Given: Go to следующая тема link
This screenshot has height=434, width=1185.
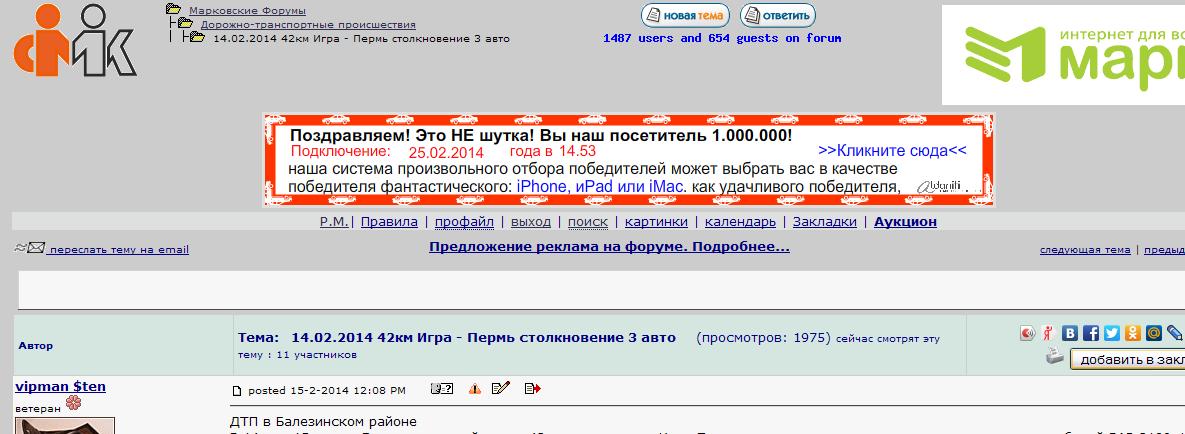Looking at the screenshot, I should tap(1085, 250).
